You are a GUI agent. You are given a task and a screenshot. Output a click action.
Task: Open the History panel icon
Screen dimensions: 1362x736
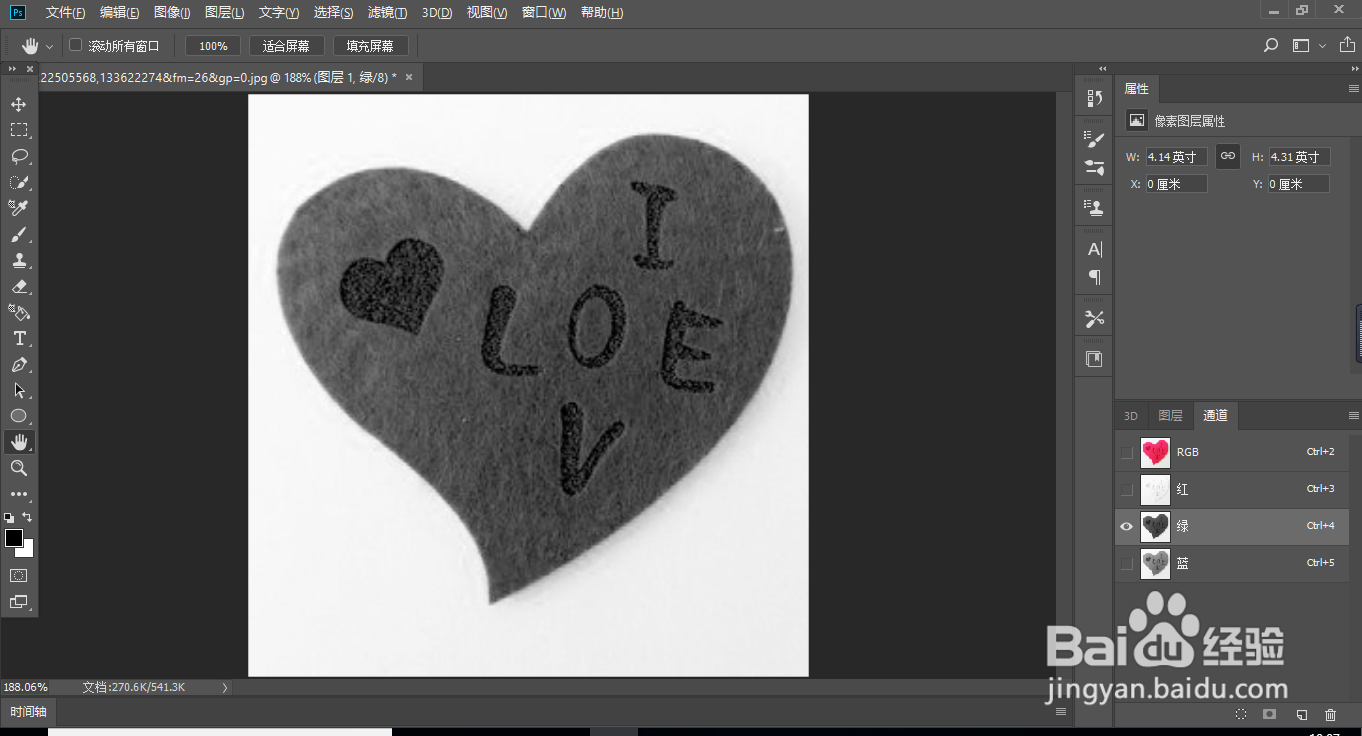click(1095, 98)
